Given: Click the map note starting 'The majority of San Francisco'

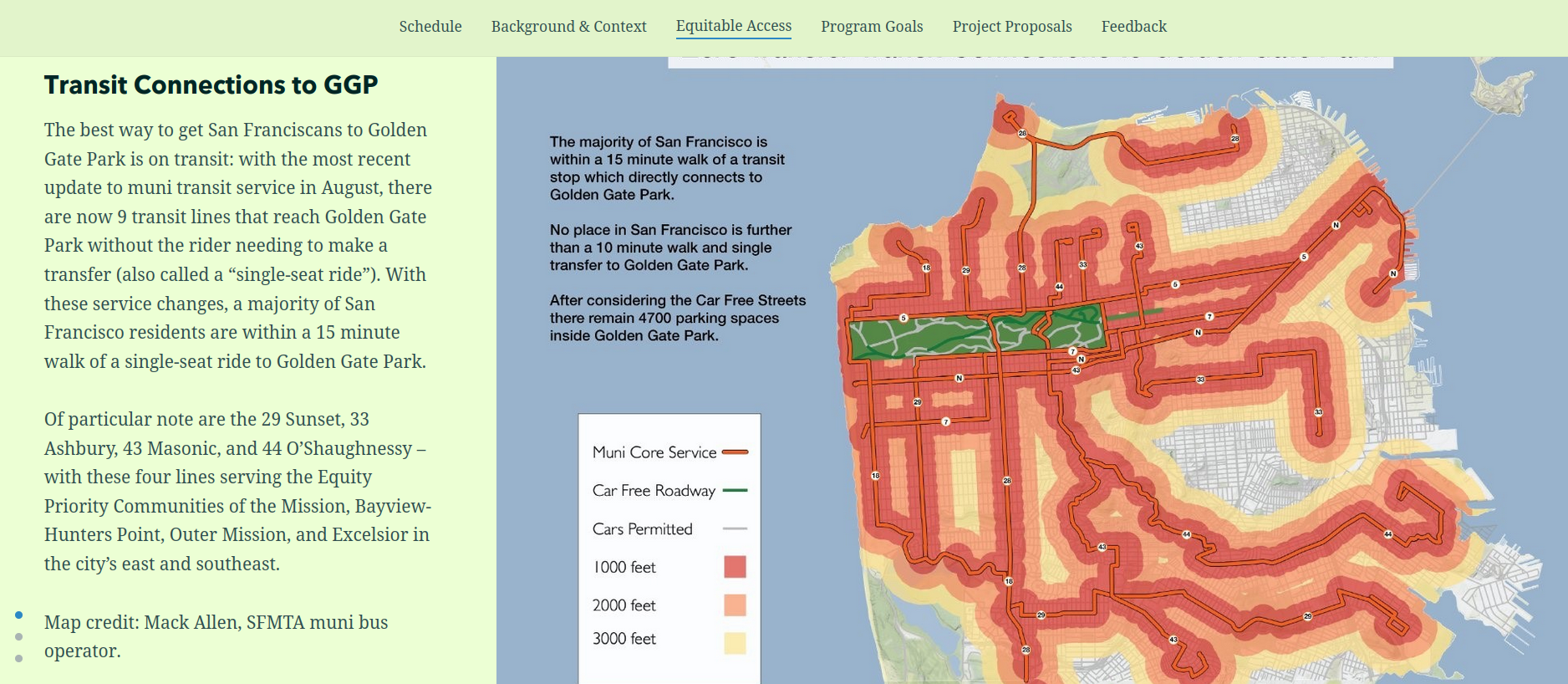Looking at the screenshot, I should [667, 168].
